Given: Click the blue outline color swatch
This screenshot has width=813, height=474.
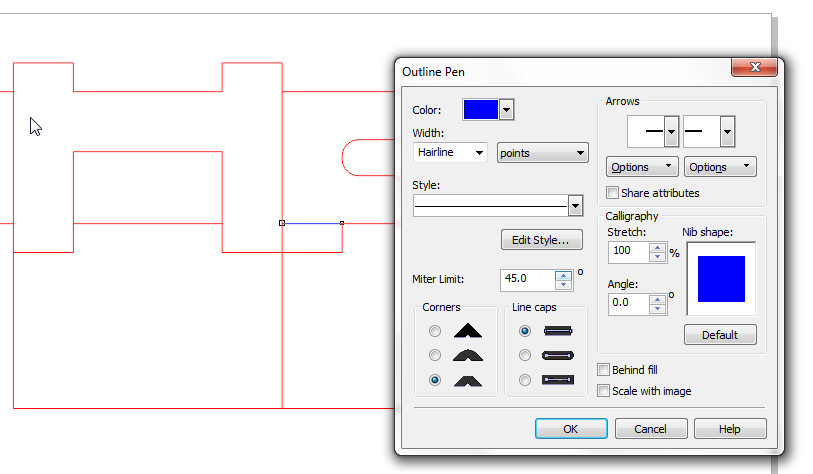Looking at the screenshot, I should coord(481,110).
